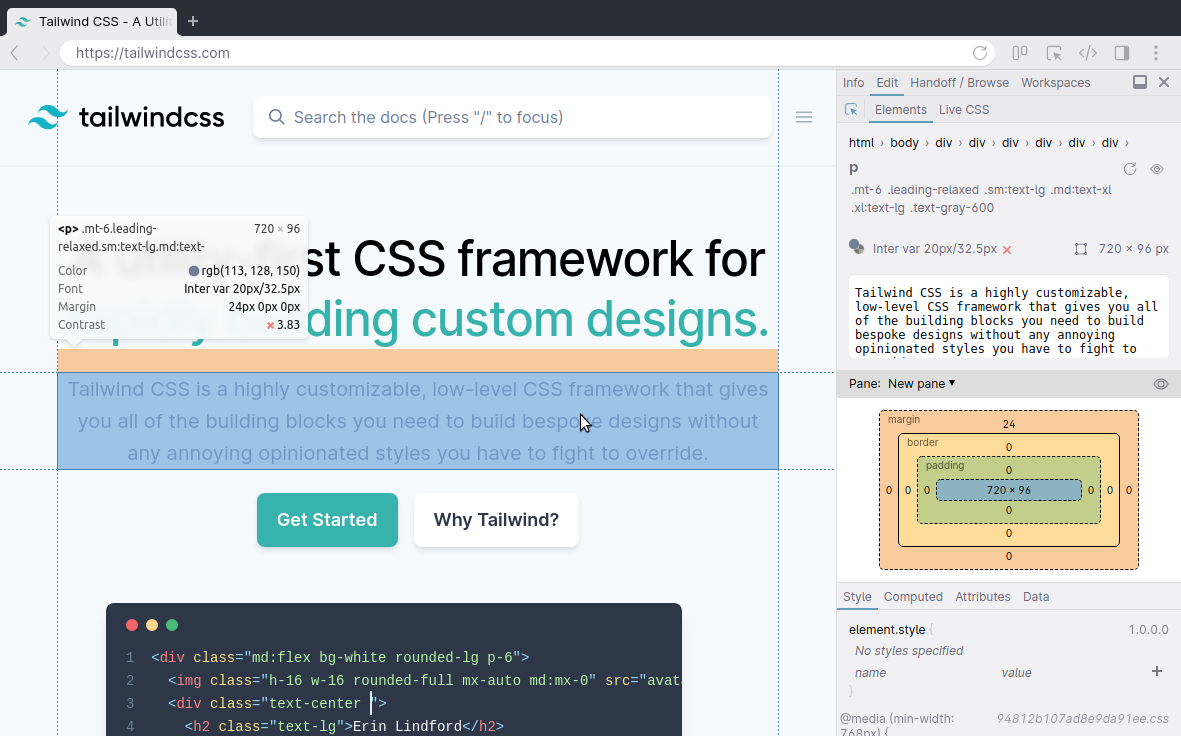The width and height of the screenshot is (1181, 736).
Task: Click the refresh icon next to p element
Action: [1130, 169]
